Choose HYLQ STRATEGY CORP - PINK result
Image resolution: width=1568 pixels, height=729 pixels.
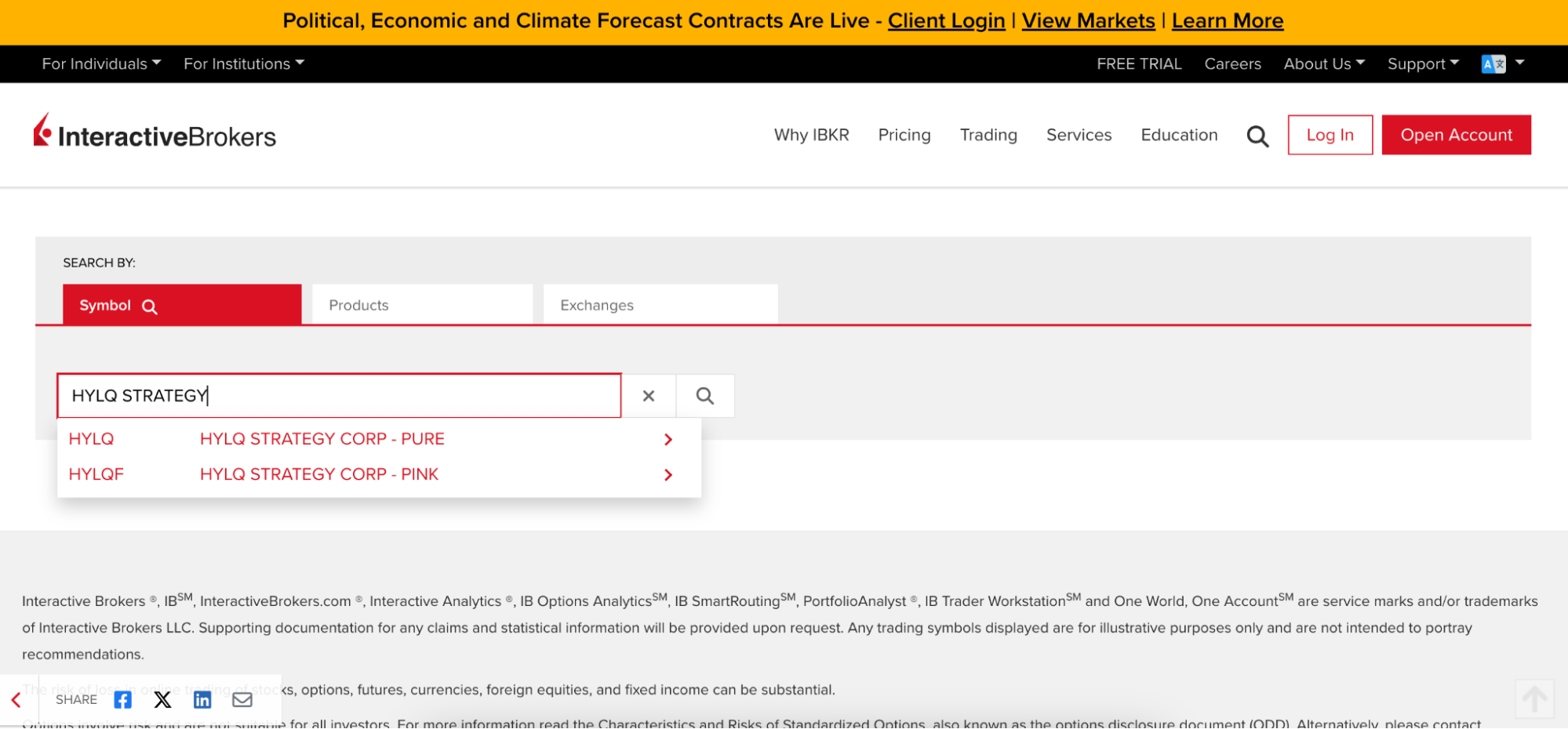coord(318,474)
